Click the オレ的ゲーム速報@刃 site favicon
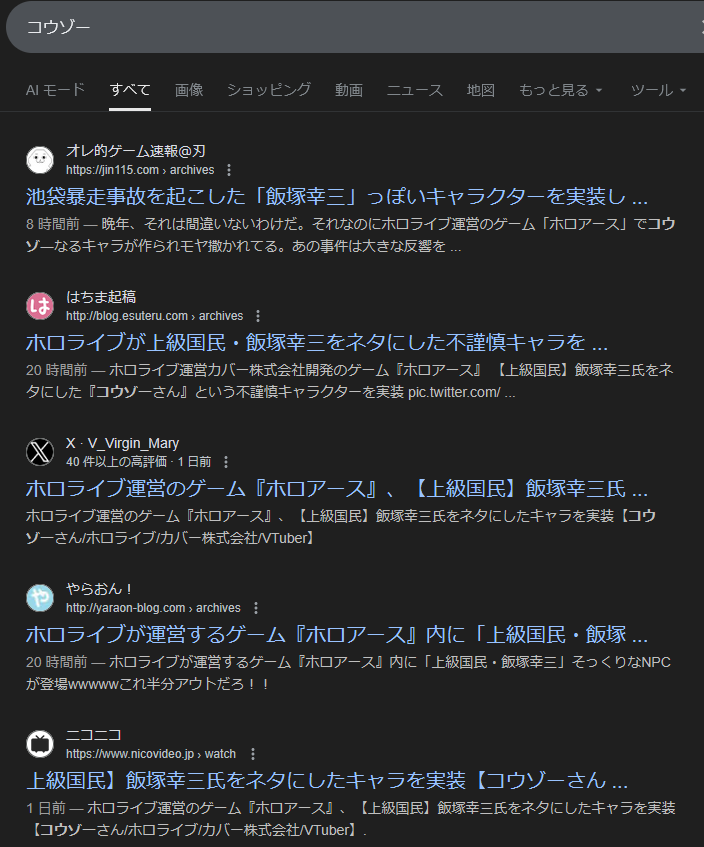The height and width of the screenshot is (847, 704). (x=40, y=160)
